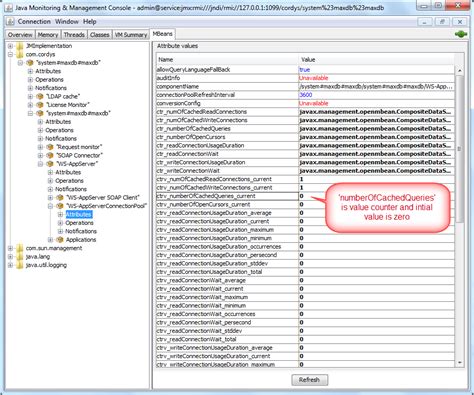Click the JMImplementation folder icon
474x395 pixels.
[20, 46]
